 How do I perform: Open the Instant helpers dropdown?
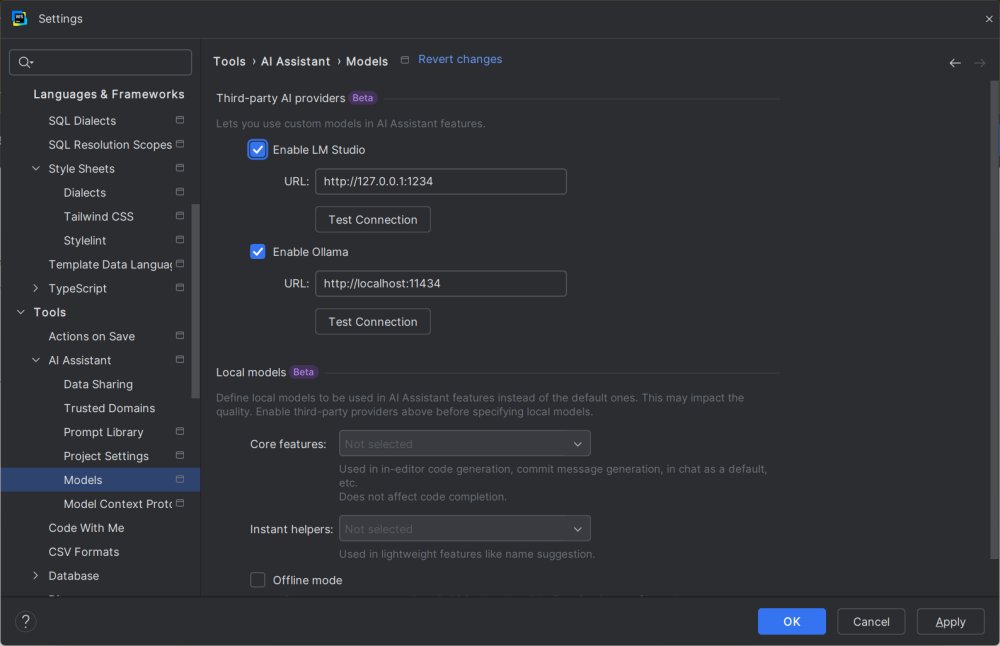pyautogui.click(x=465, y=529)
